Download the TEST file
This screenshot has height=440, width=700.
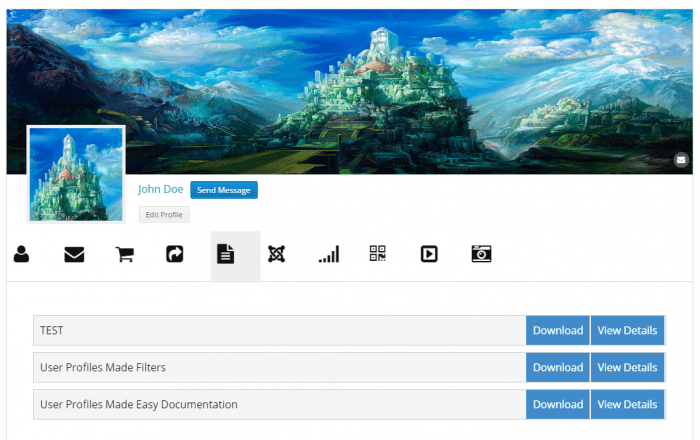(558, 331)
